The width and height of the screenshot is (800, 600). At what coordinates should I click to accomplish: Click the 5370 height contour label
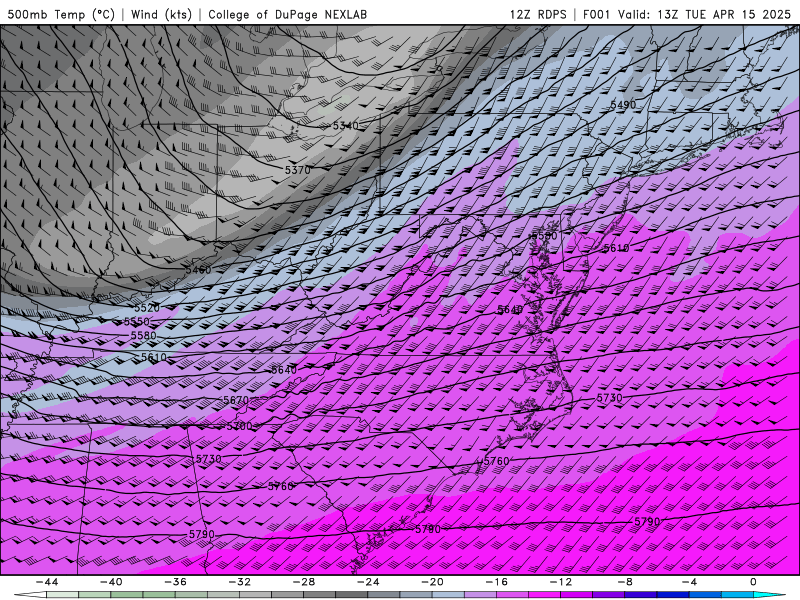coord(297,170)
